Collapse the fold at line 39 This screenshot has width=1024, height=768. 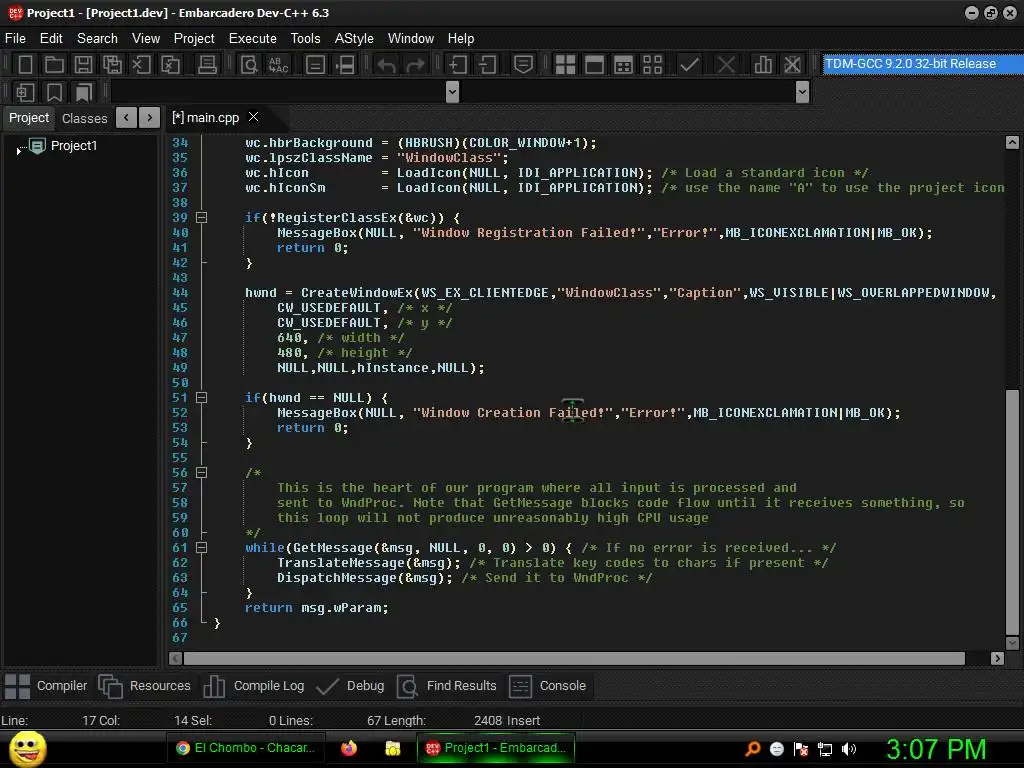202,217
